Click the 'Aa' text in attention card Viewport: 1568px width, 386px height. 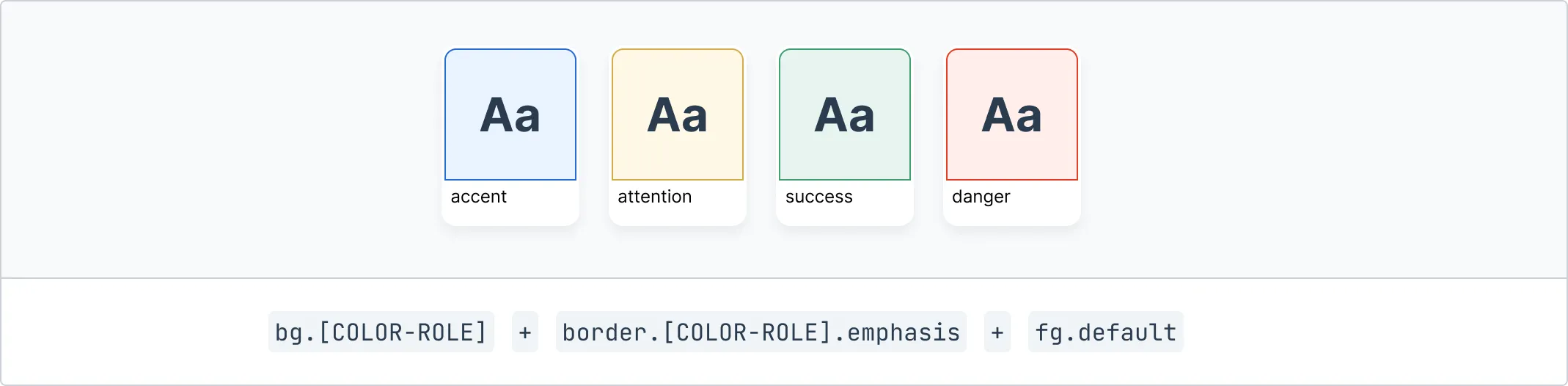click(678, 116)
